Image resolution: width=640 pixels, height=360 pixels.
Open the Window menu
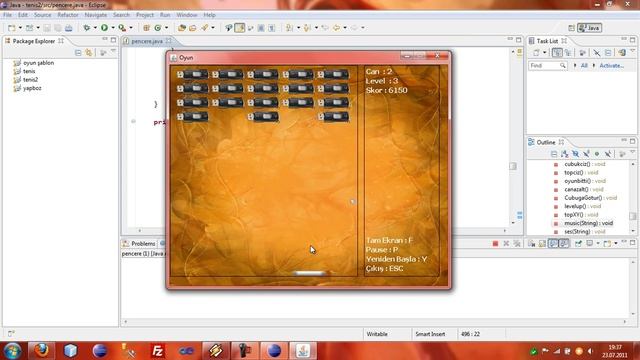coord(187,15)
